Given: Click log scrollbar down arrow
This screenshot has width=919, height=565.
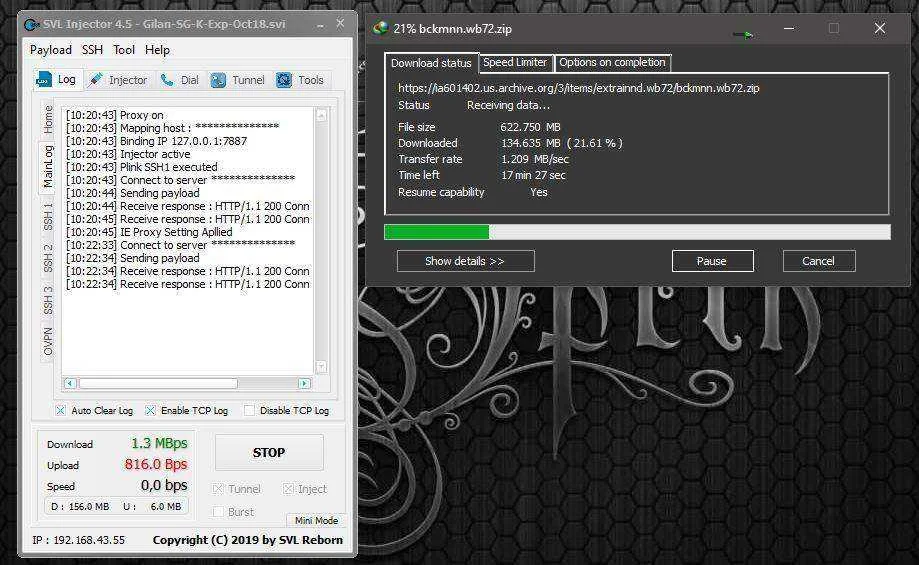Looking at the screenshot, I should click(x=321, y=367).
